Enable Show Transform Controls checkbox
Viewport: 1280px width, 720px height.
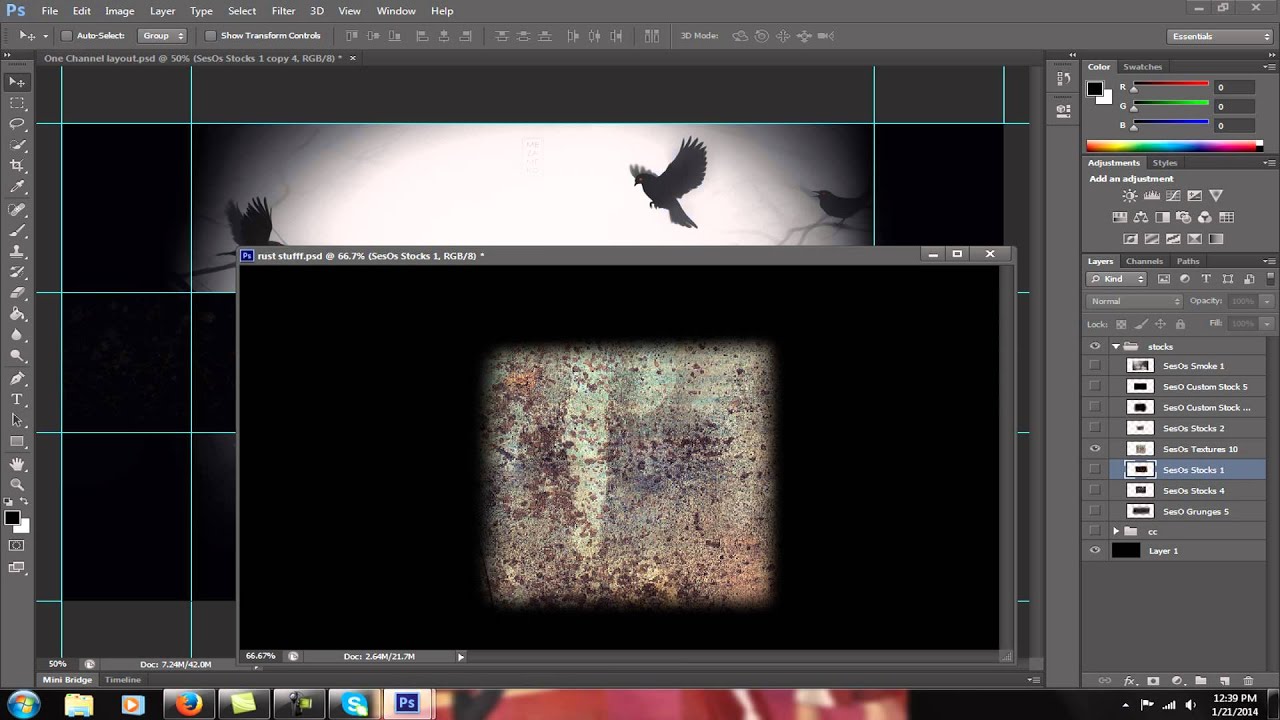coord(210,36)
